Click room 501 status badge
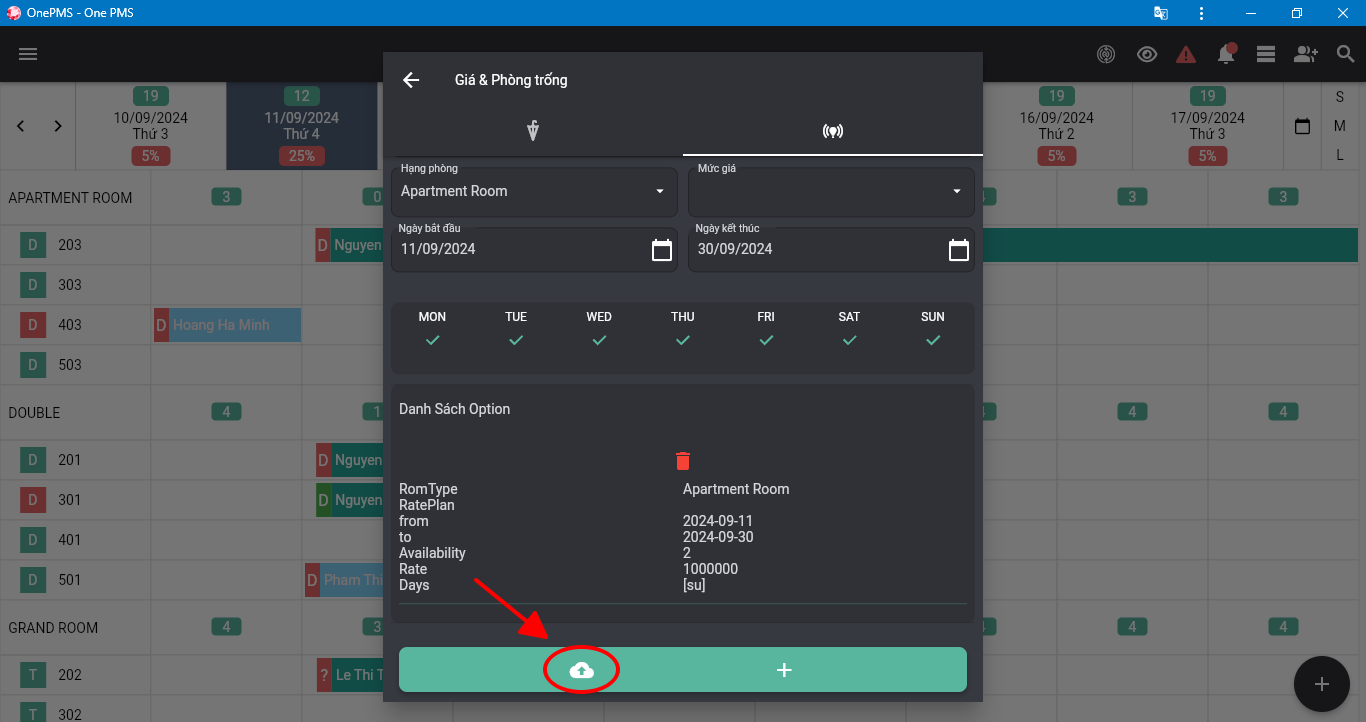The height and width of the screenshot is (722, 1366). click(32, 580)
